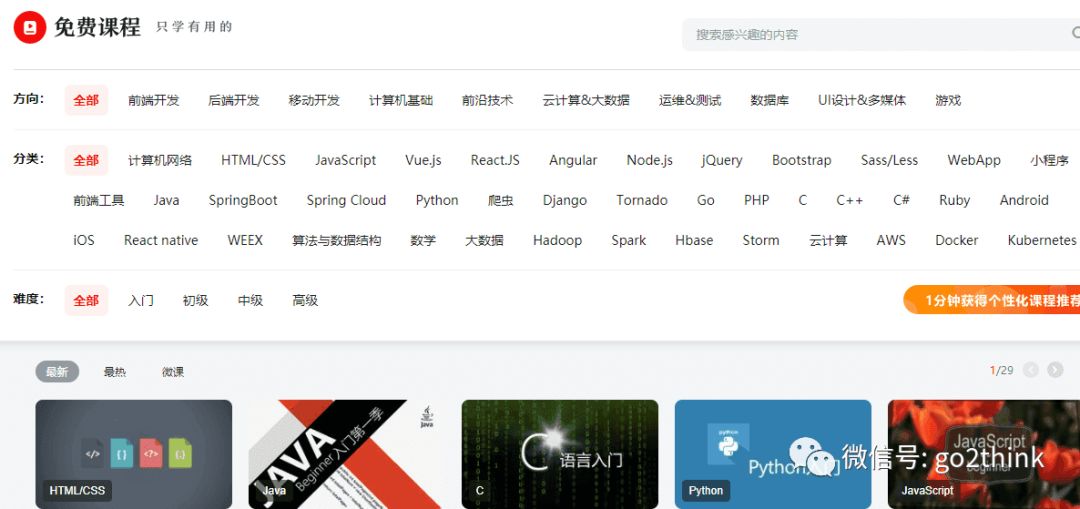Filter by Go category

pos(705,200)
